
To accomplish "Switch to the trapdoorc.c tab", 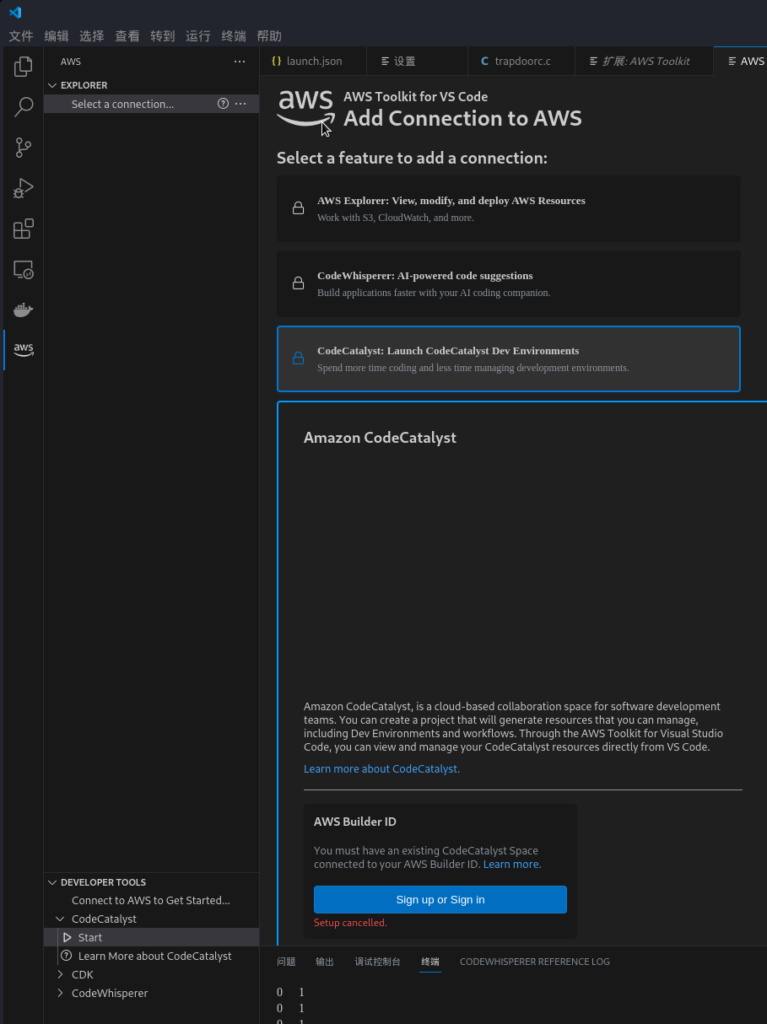I will [x=521, y=61].
